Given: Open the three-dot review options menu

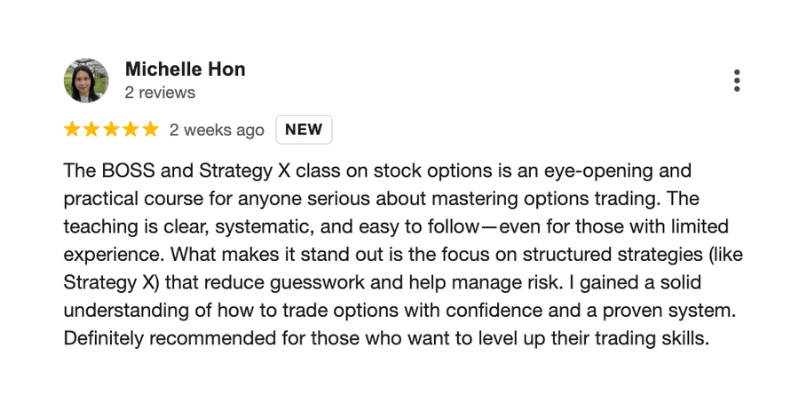Looking at the screenshot, I should click(x=736, y=81).
